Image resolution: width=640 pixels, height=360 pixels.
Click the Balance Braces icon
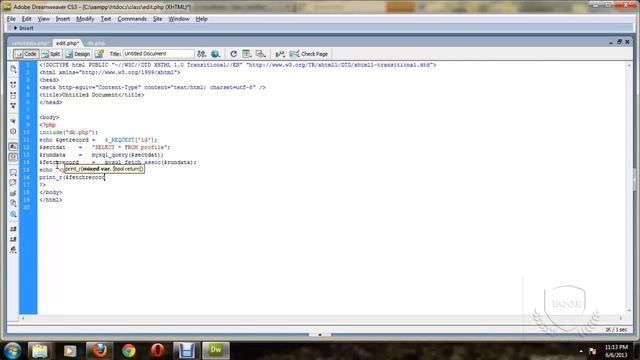click(13, 131)
